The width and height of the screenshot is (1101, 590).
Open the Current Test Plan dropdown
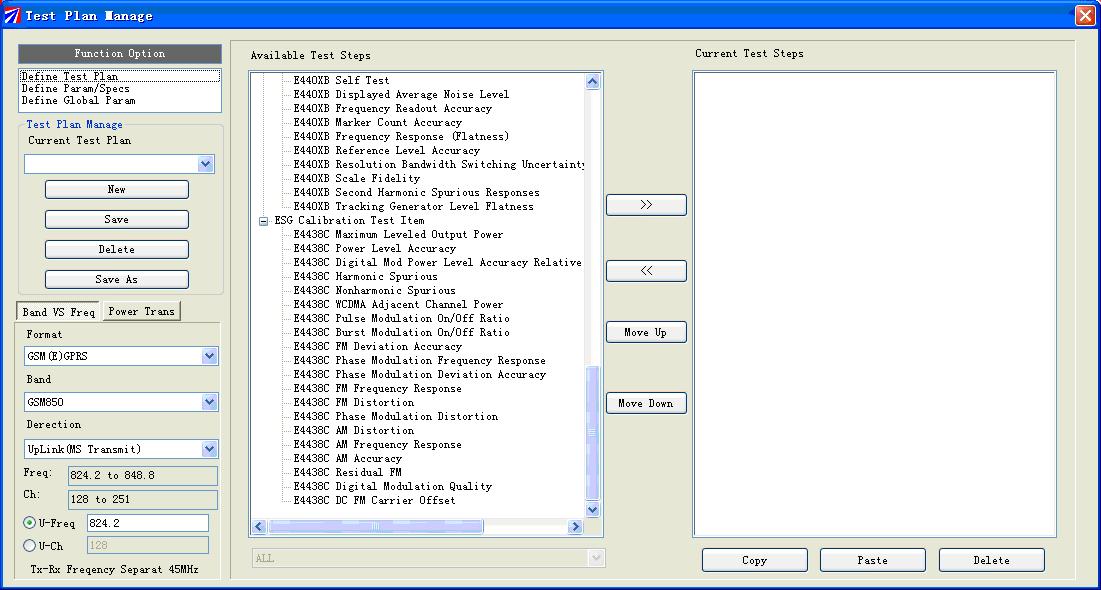coord(205,164)
